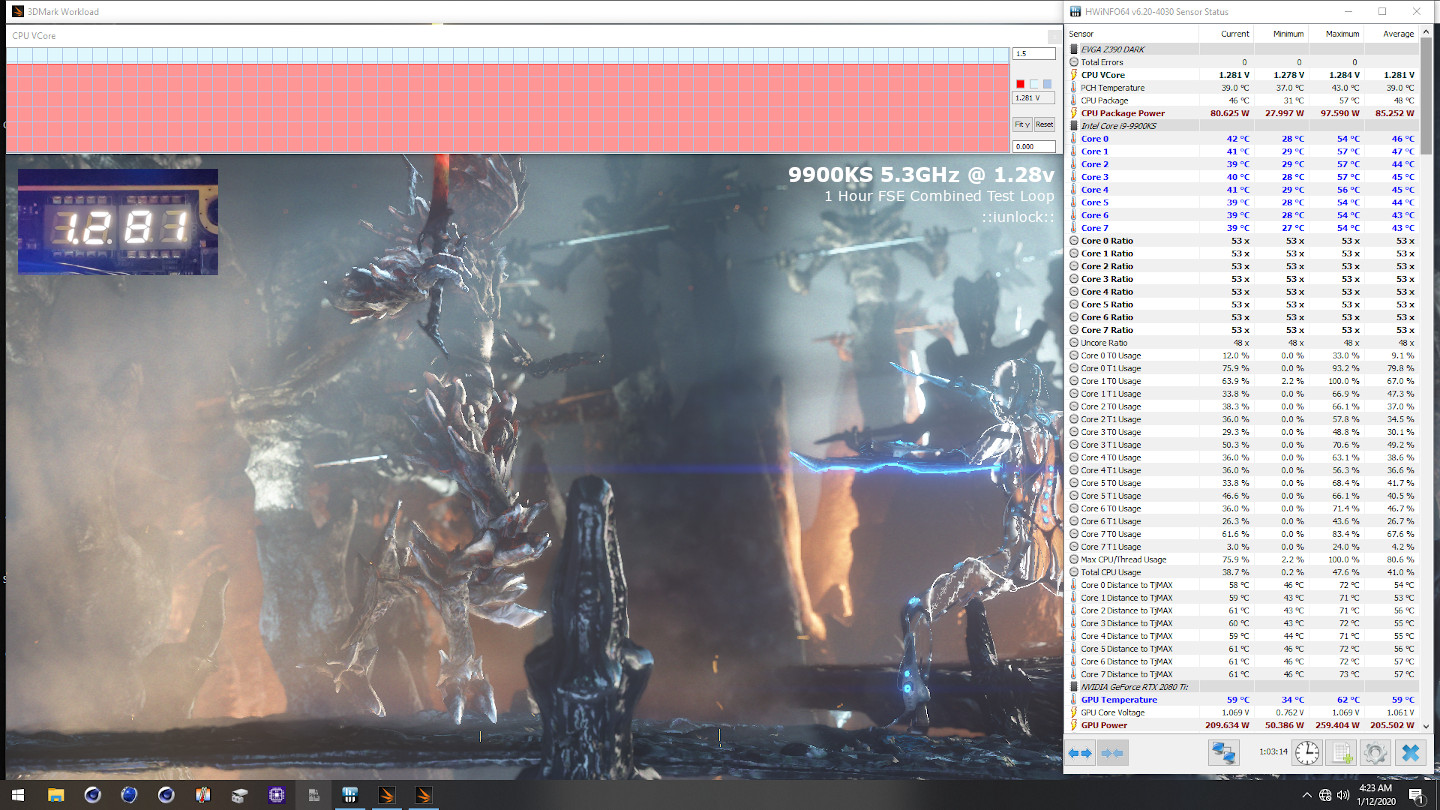Click the collapse columns arrows button
Viewport: 1440px width, 810px height.
[1111, 753]
